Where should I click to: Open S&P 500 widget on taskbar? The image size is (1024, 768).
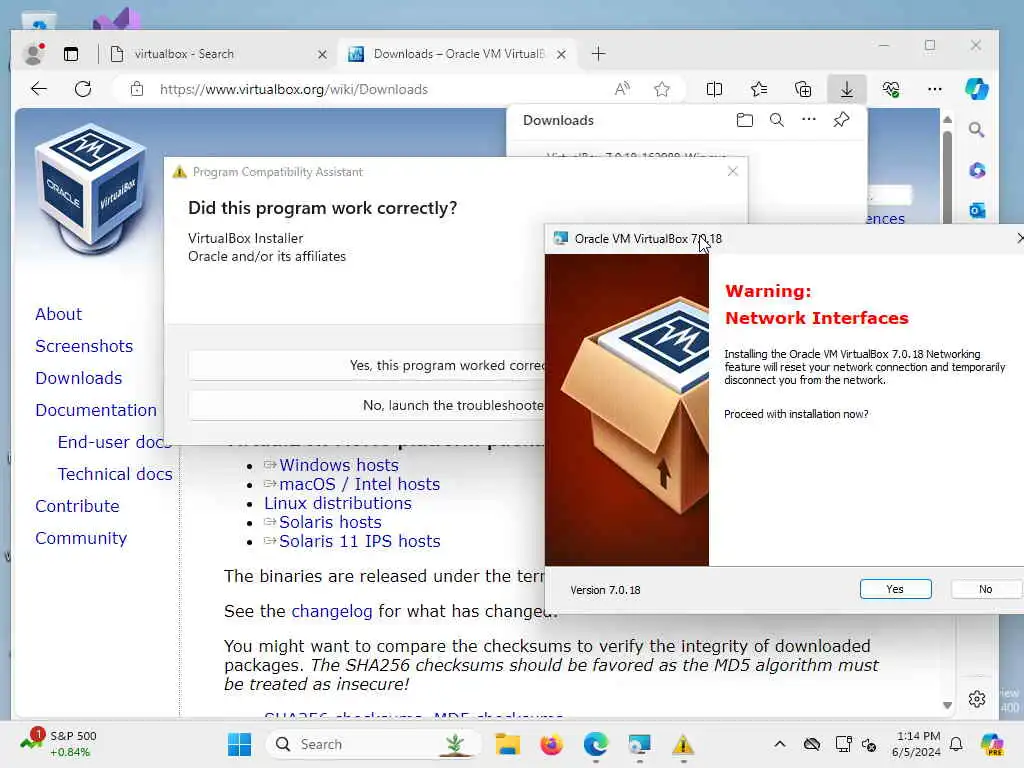point(59,743)
